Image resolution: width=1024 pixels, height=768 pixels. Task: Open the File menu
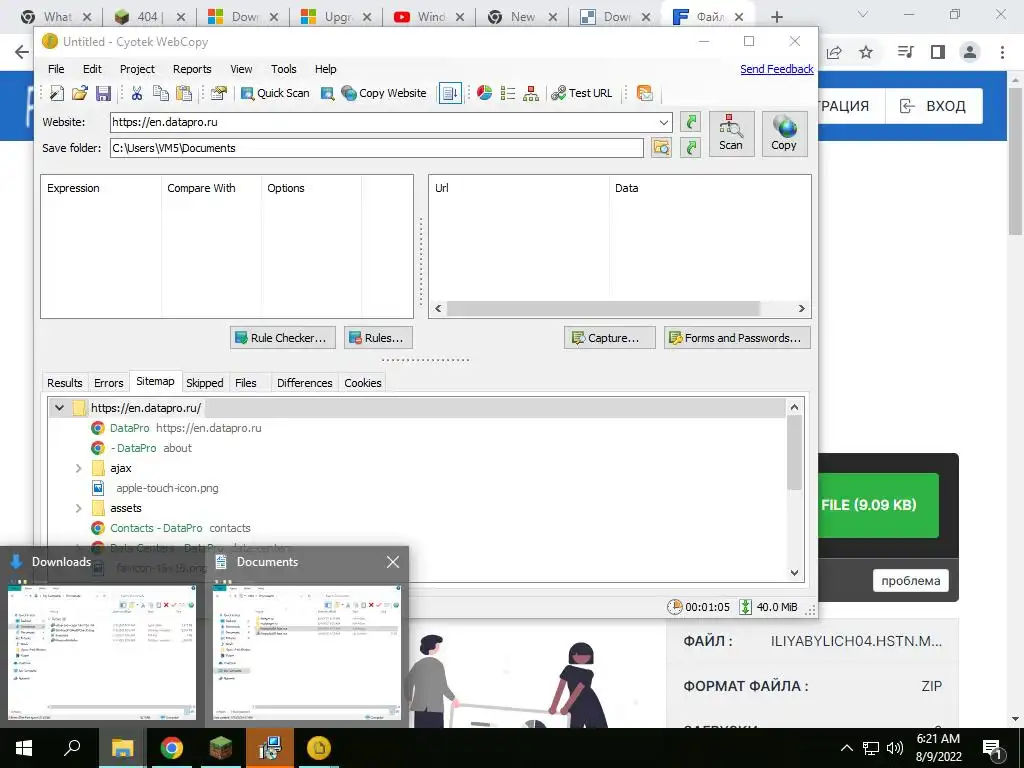tap(56, 69)
